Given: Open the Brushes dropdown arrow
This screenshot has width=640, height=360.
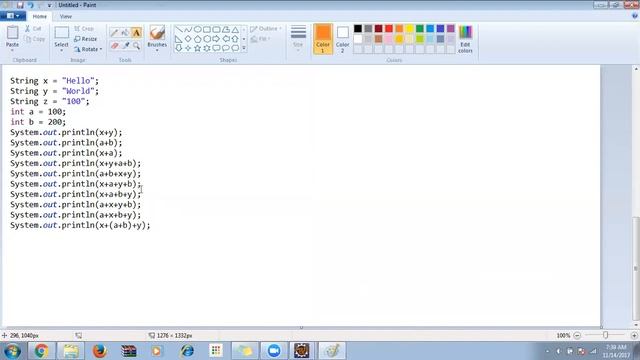Looking at the screenshot, I should pyautogui.click(x=157, y=50).
